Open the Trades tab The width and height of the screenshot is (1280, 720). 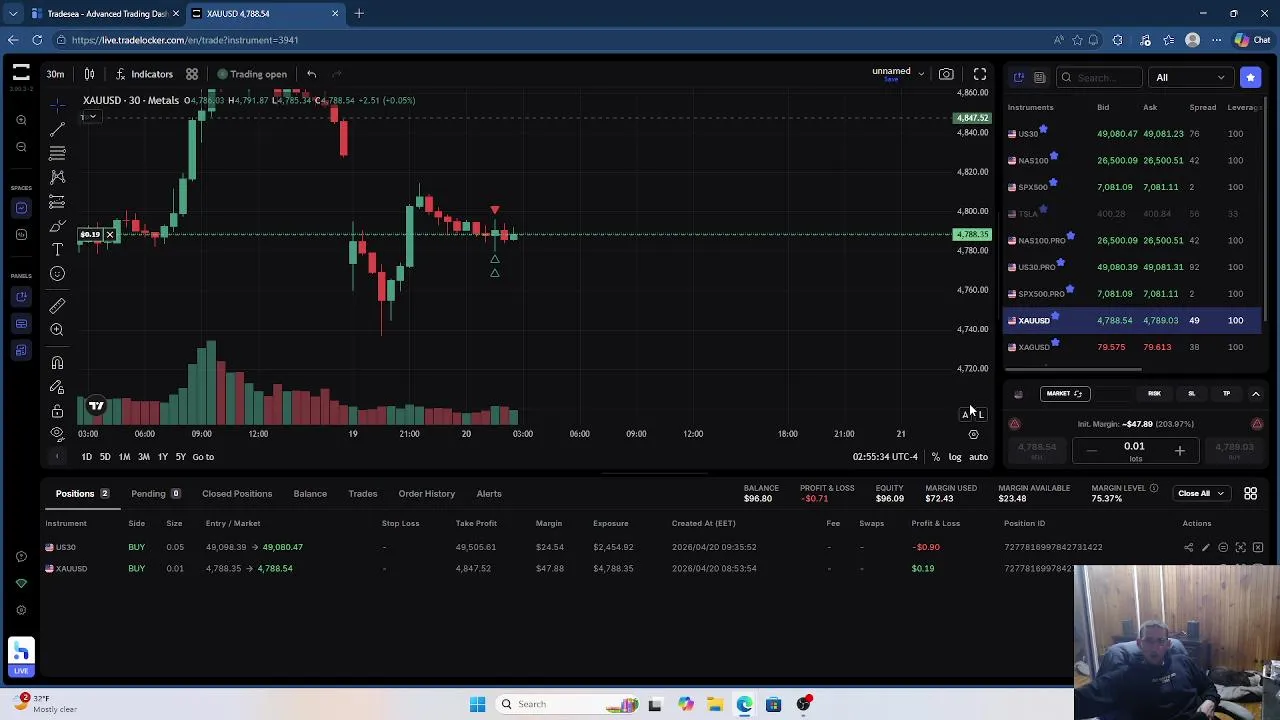point(363,493)
